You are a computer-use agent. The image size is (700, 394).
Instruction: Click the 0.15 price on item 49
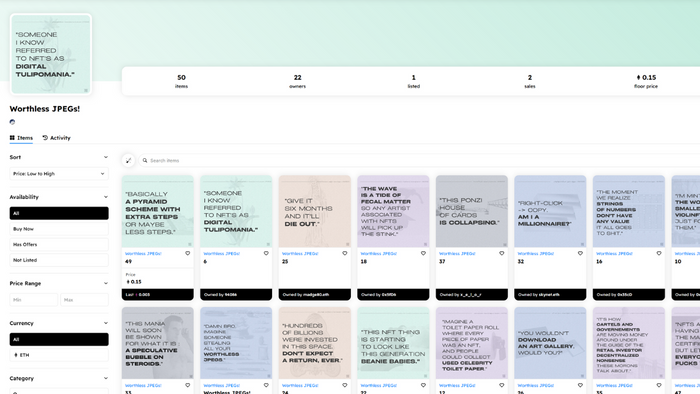[134, 282]
